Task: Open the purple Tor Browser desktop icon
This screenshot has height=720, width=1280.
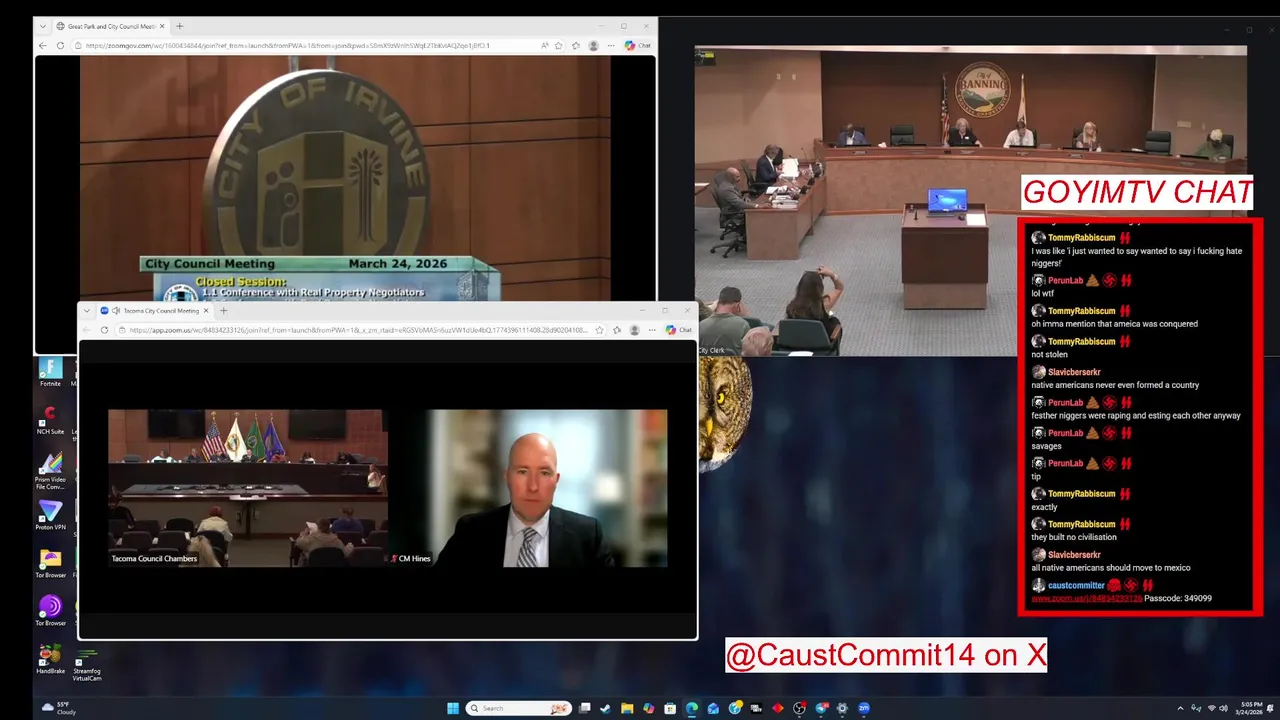Action: pyautogui.click(x=50, y=611)
